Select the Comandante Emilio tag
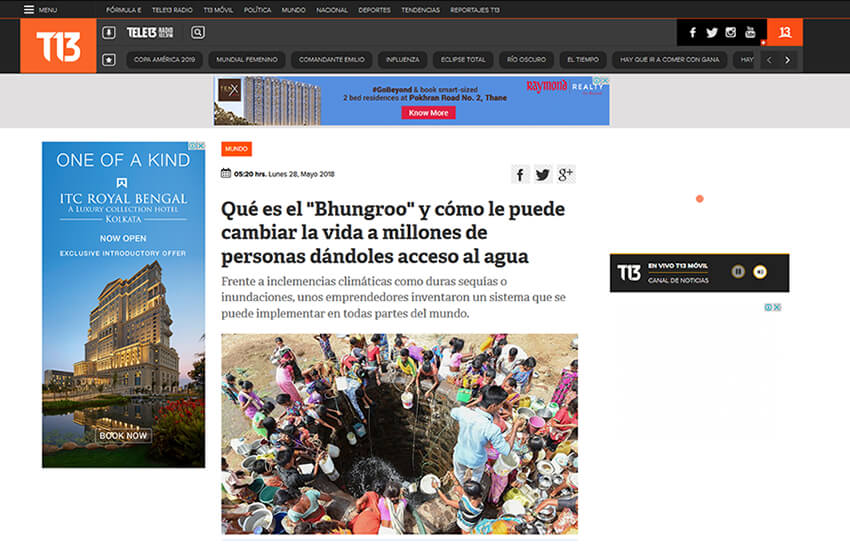The image size is (850, 550). coord(332,60)
